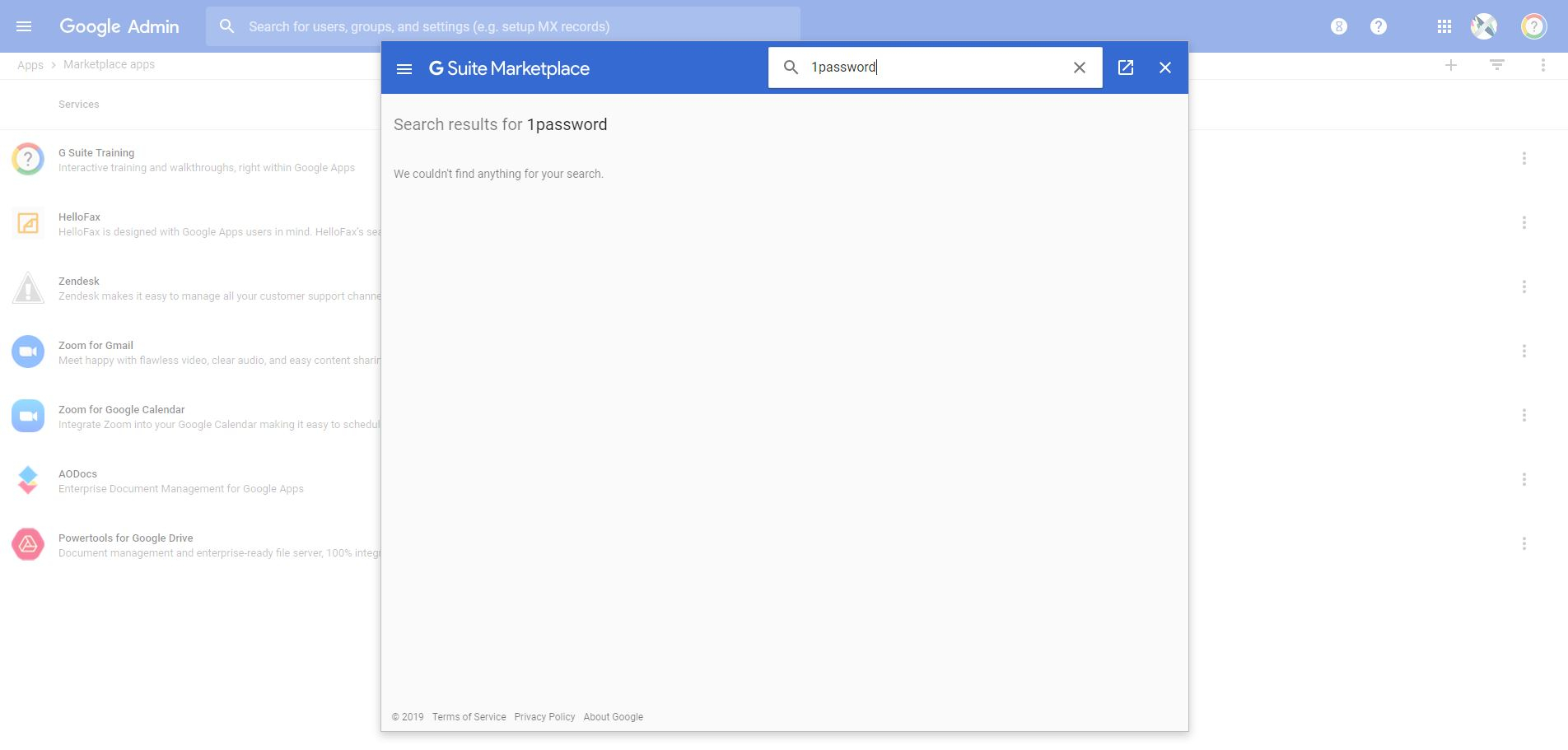Select the Zoom for Gmail app

click(96, 345)
